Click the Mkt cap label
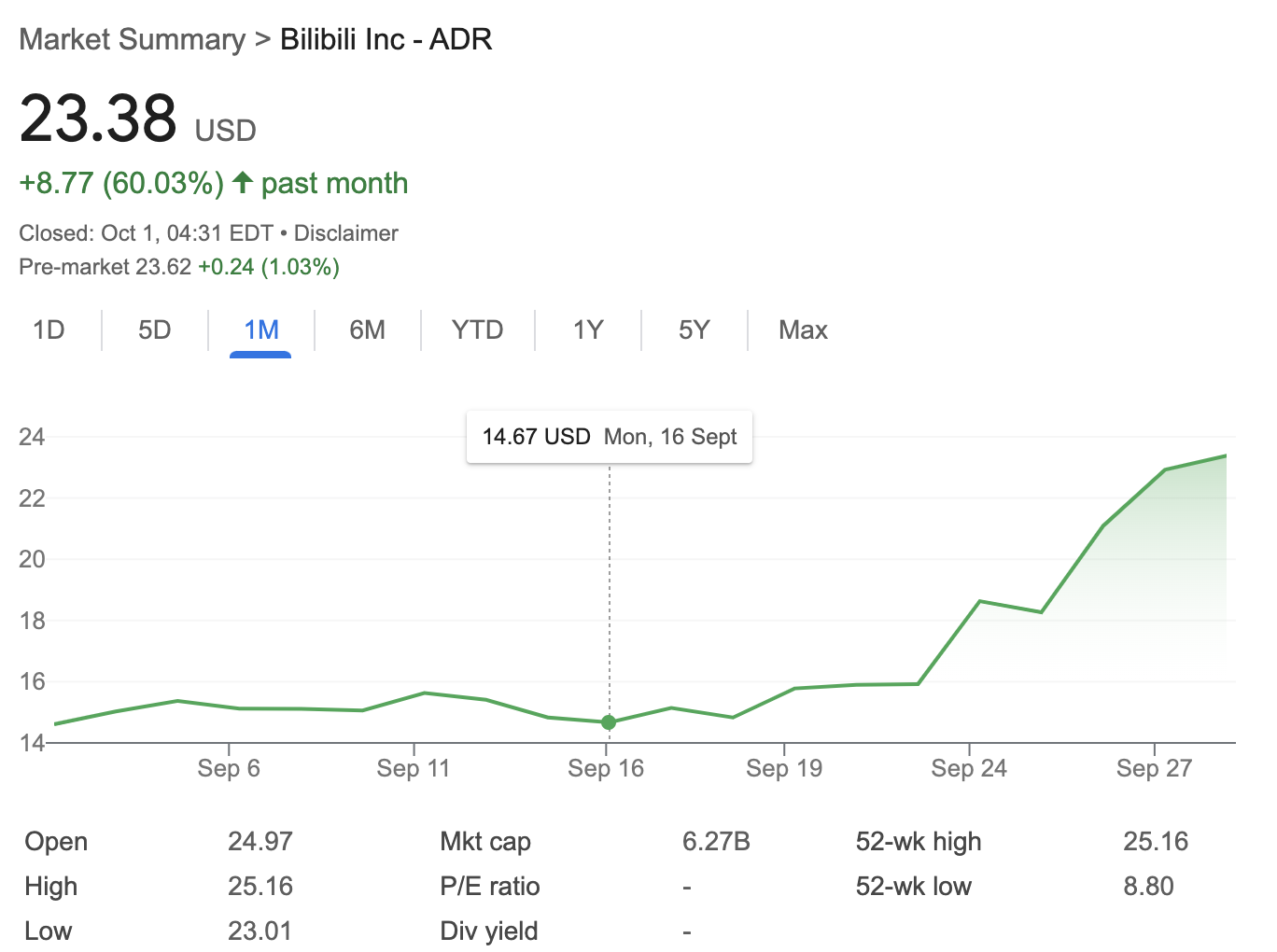The height and width of the screenshot is (952, 1277). point(485,842)
